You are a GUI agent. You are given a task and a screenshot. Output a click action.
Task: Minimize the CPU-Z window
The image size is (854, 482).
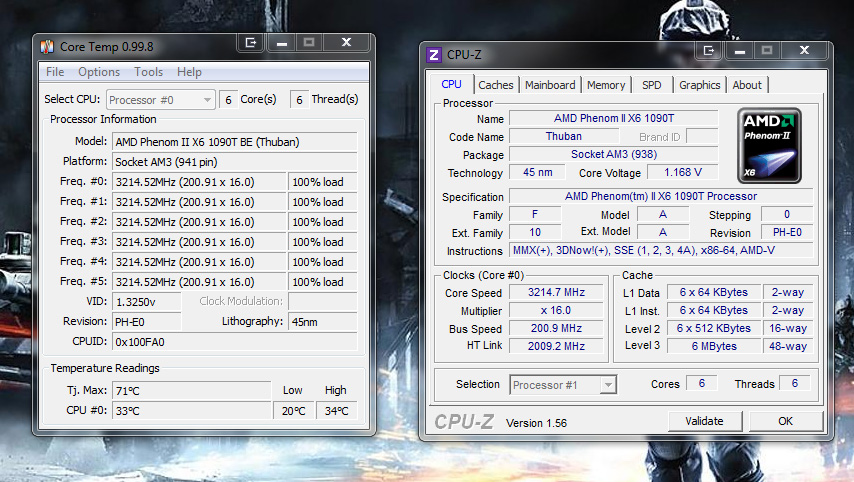(x=740, y=50)
